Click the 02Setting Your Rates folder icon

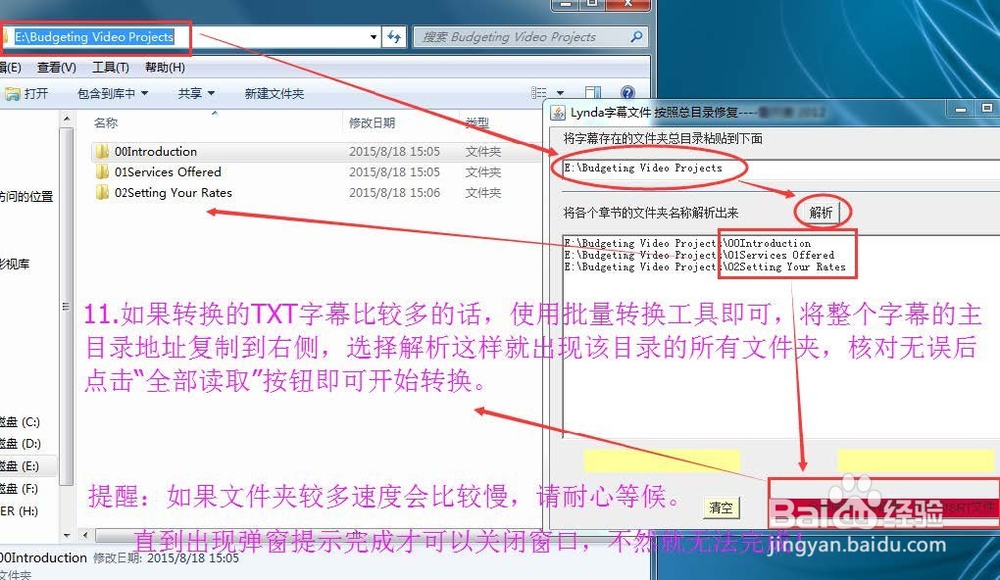click(101, 193)
